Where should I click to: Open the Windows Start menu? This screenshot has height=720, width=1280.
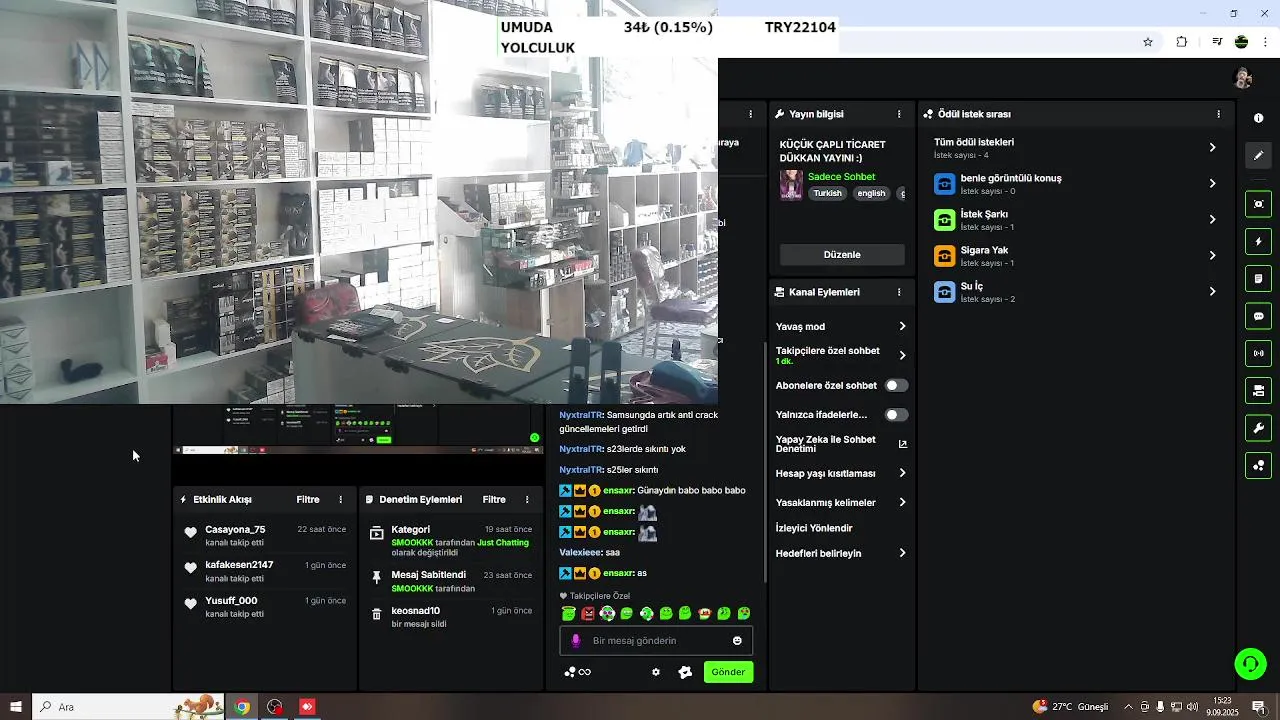16,707
